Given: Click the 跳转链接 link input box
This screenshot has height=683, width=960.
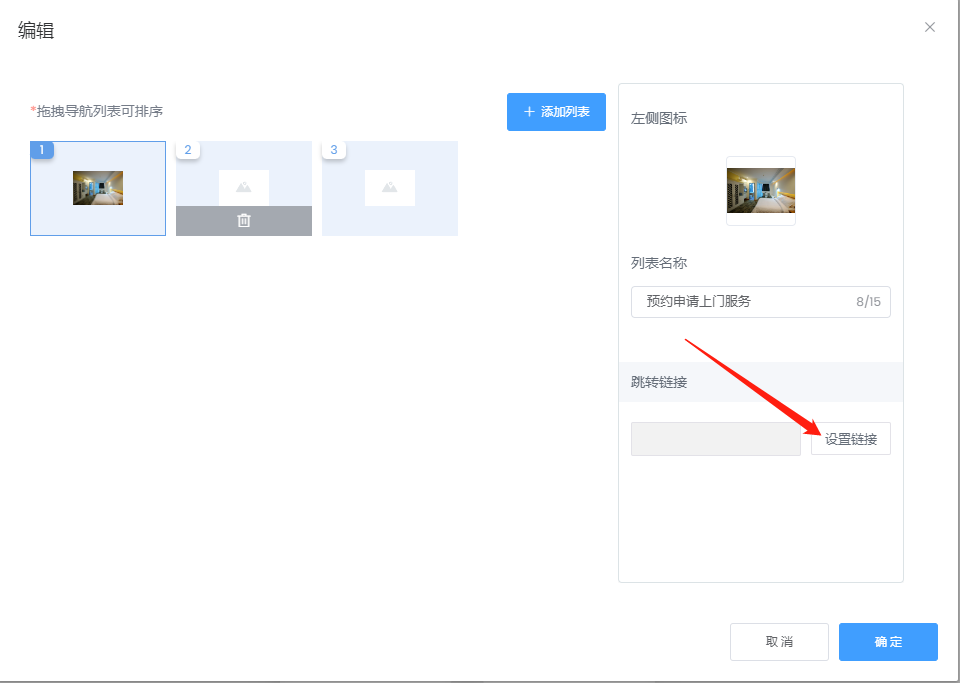Looking at the screenshot, I should point(715,438).
